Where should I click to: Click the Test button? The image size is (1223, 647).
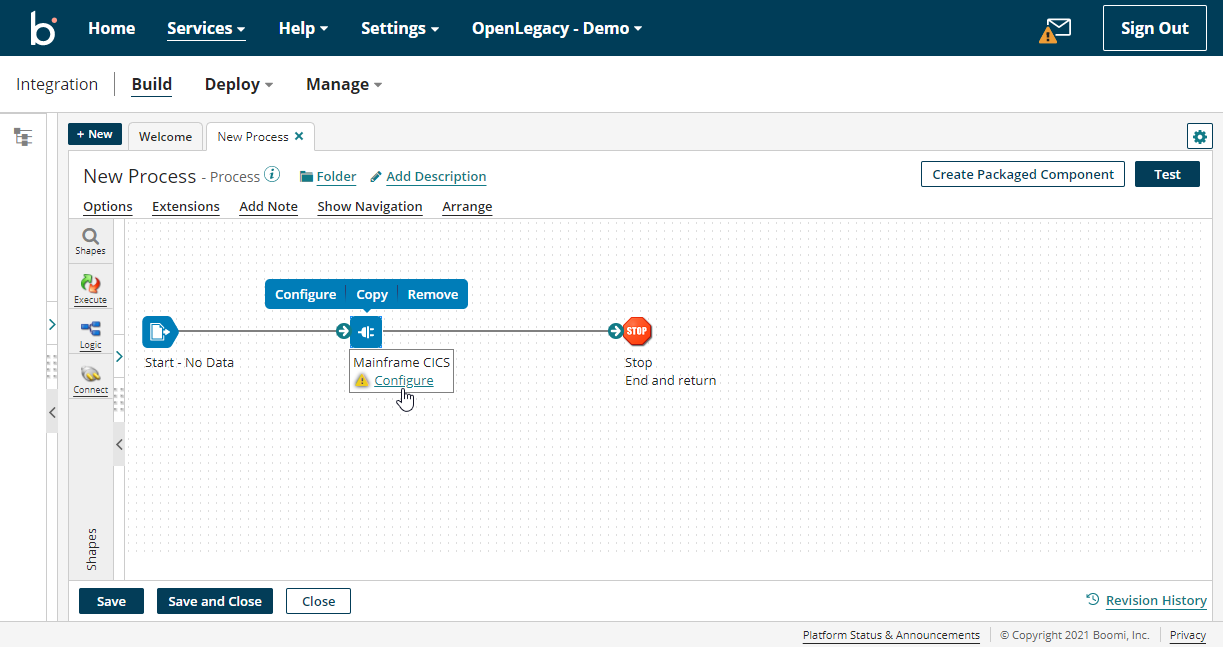pos(1167,173)
